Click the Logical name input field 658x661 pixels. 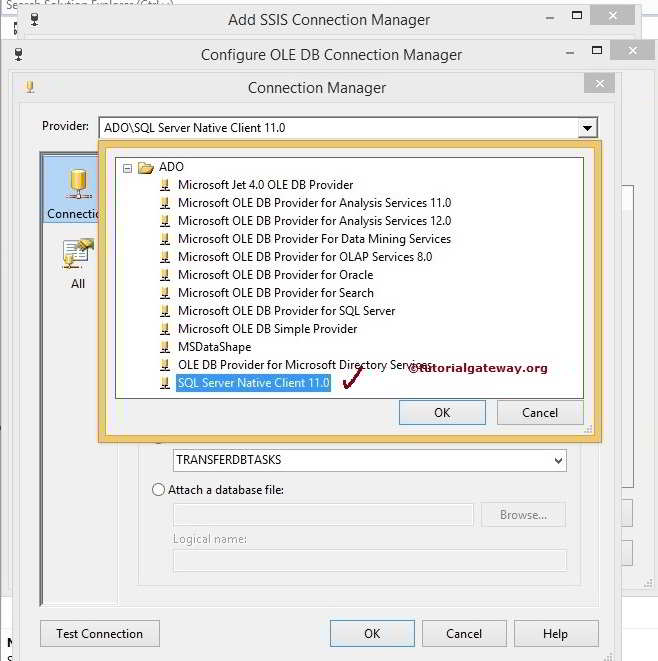pyautogui.click(x=370, y=561)
